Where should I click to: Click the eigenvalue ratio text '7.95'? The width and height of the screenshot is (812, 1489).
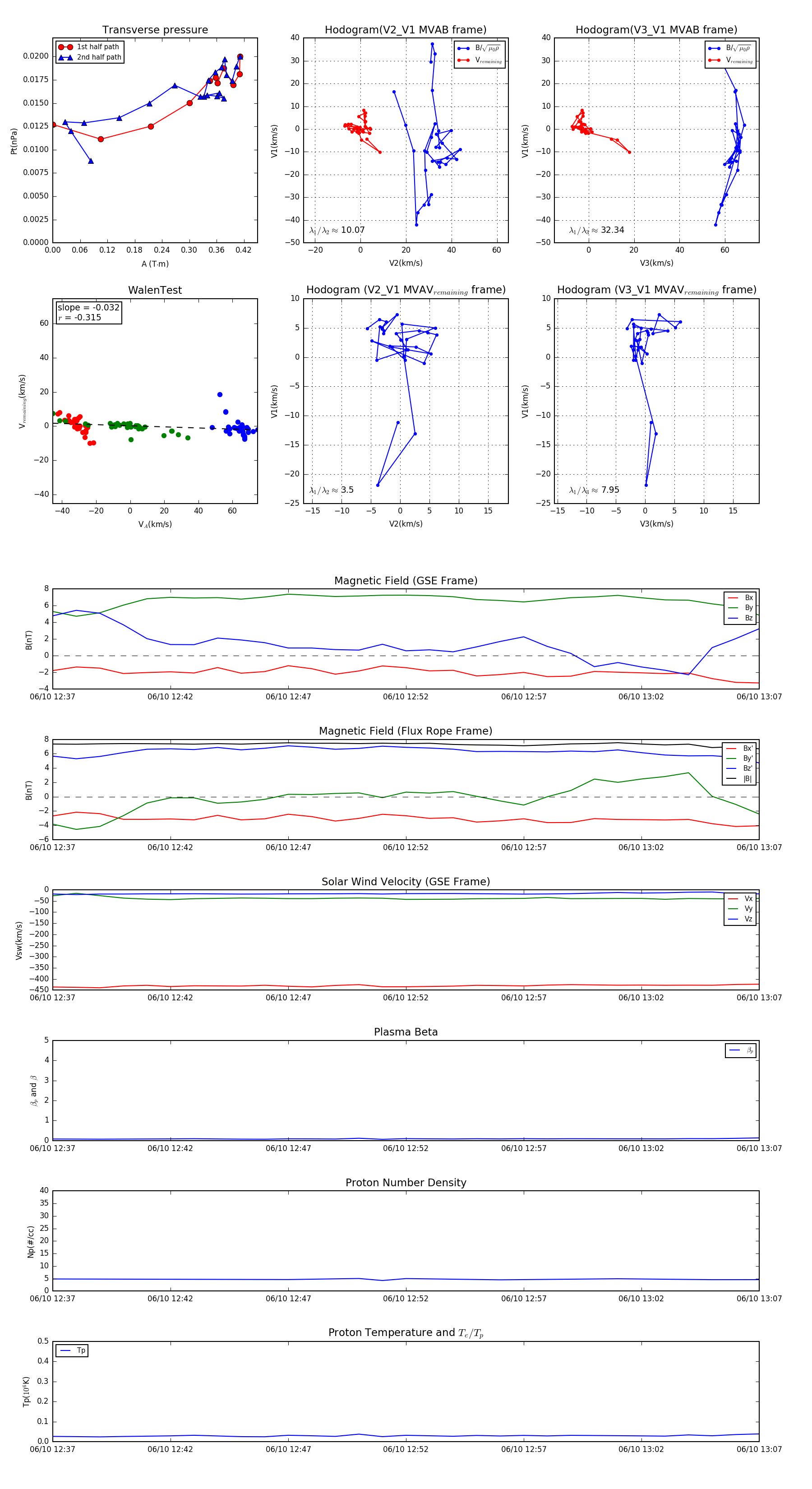pyautogui.click(x=610, y=490)
